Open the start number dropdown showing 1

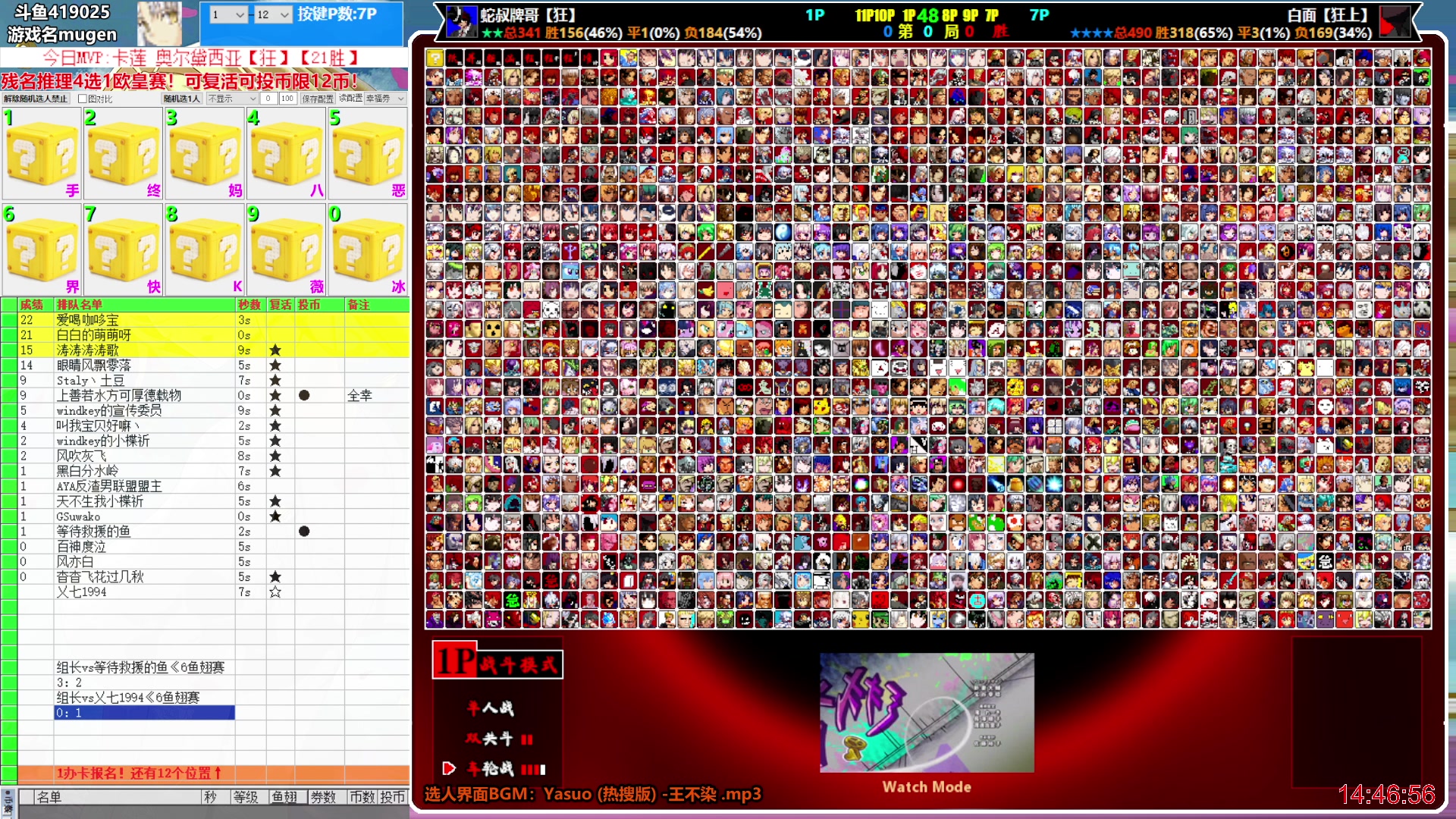[x=228, y=14]
